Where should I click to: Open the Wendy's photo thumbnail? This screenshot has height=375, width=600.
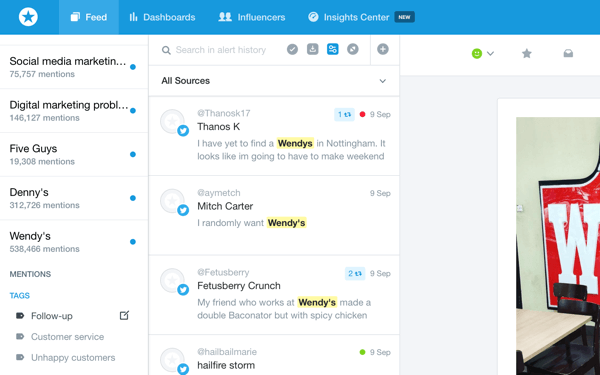click(558, 246)
